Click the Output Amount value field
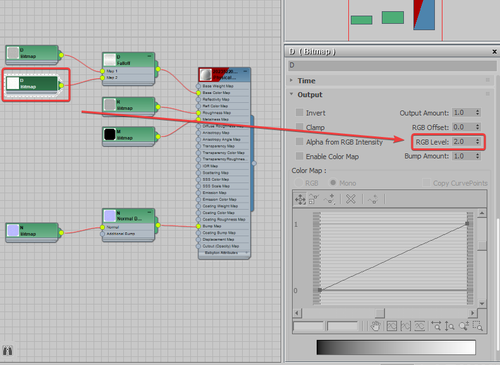This screenshot has height=365, width=500. (463, 113)
